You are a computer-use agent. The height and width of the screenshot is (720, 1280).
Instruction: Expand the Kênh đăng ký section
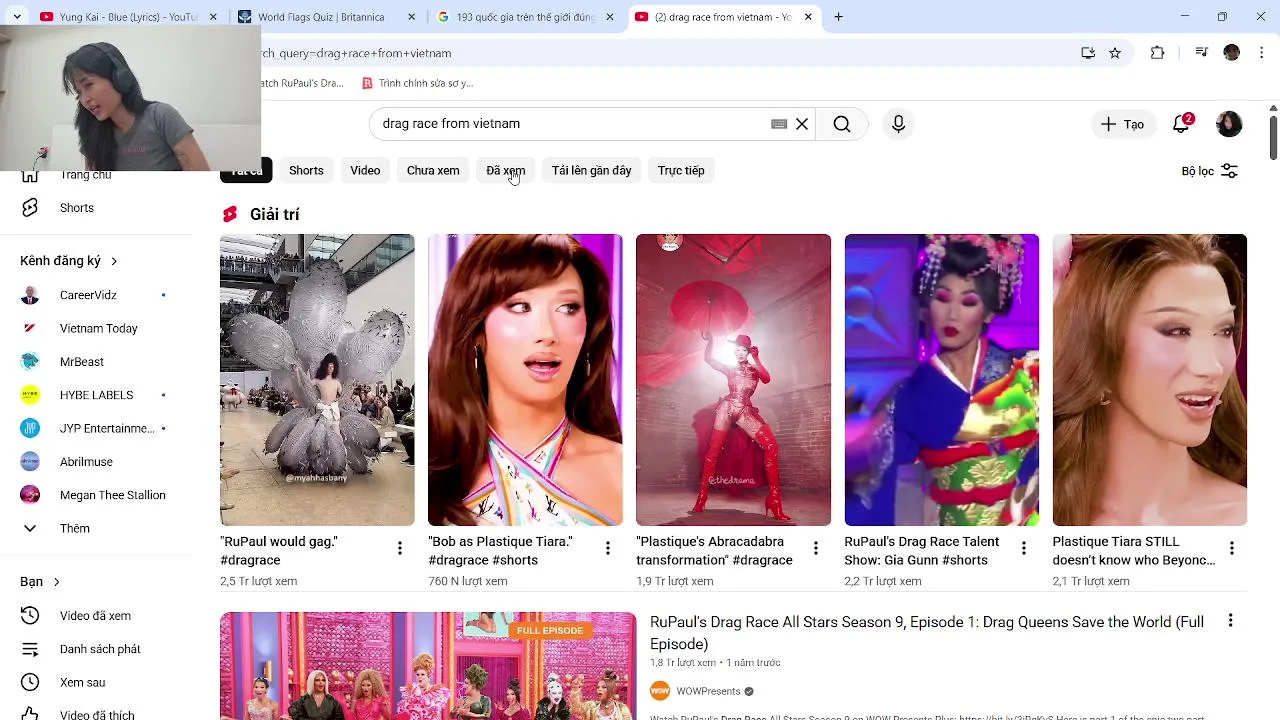(x=69, y=261)
